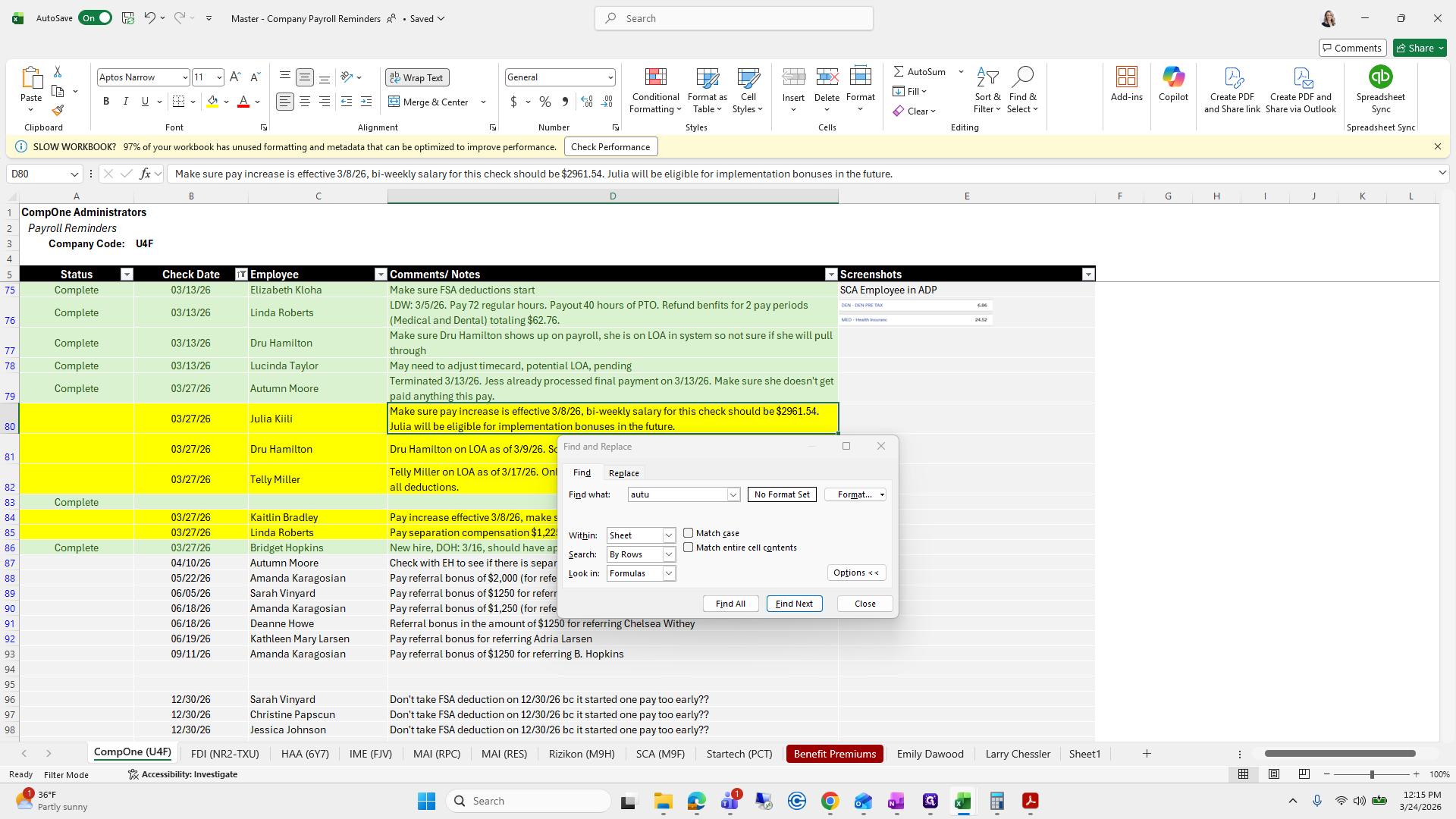Enable Match case in Find dialog
The image size is (1456, 819).
click(689, 532)
